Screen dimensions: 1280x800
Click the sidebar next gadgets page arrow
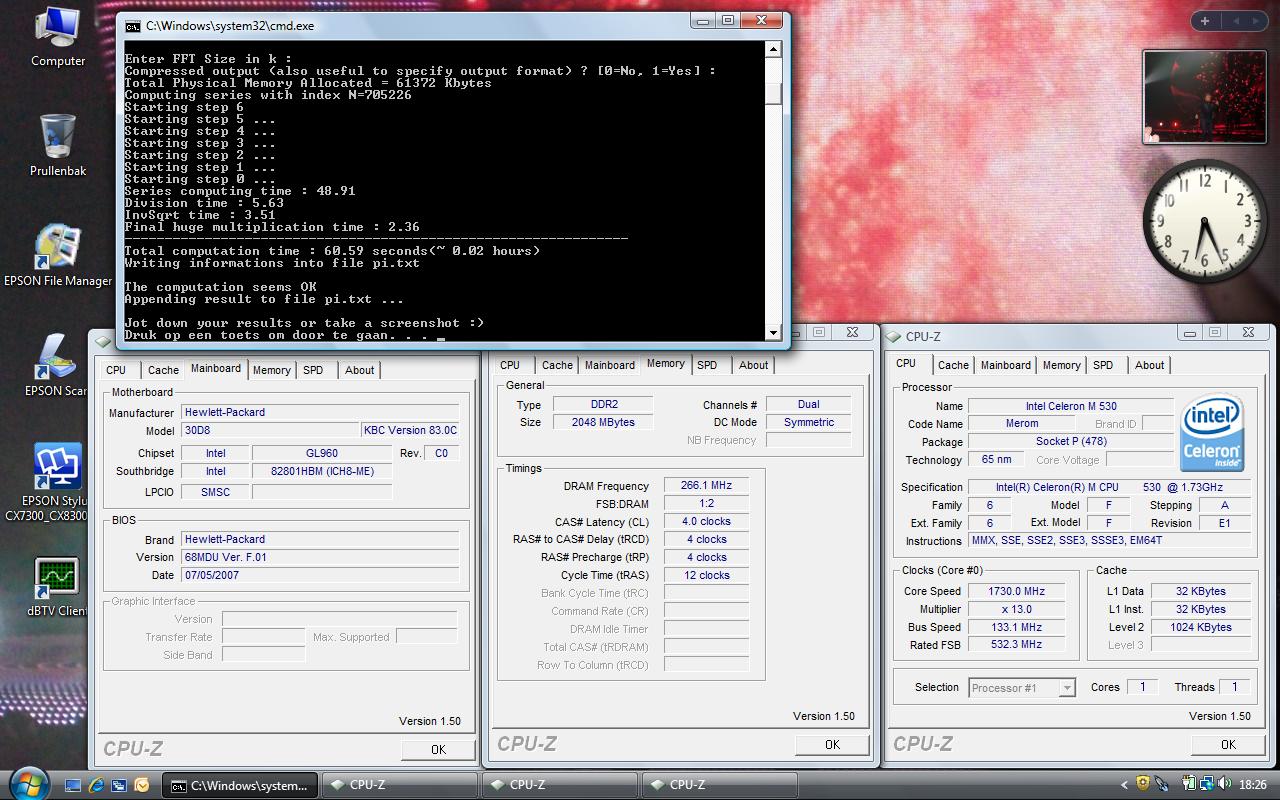click(x=1257, y=20)
